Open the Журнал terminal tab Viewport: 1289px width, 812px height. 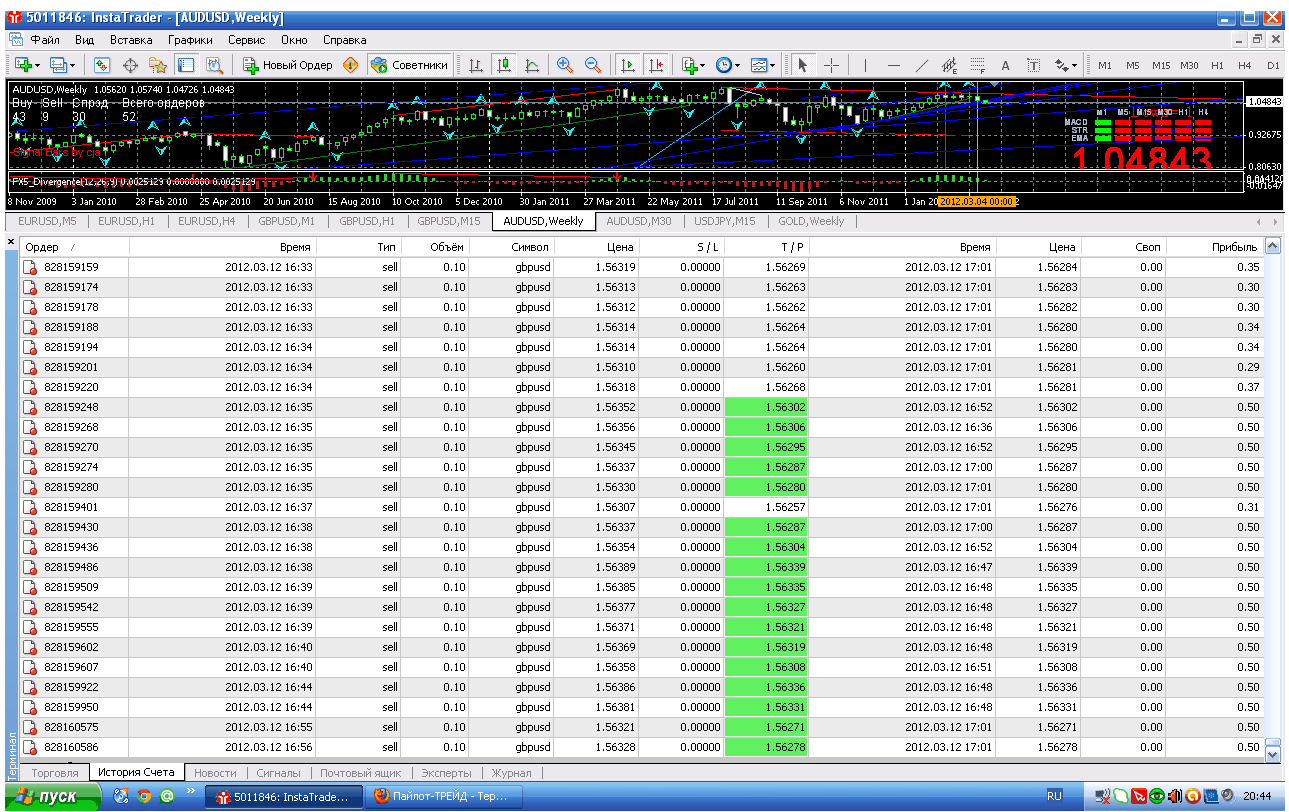pyautogui.click(x=513, y=773)
